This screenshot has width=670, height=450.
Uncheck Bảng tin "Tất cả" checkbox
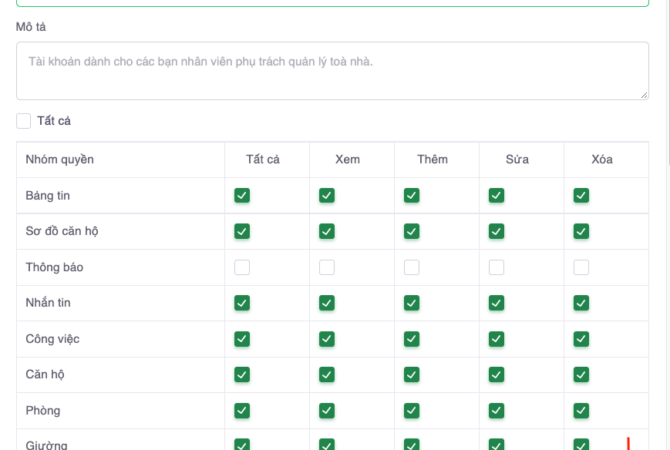(241, 195)
